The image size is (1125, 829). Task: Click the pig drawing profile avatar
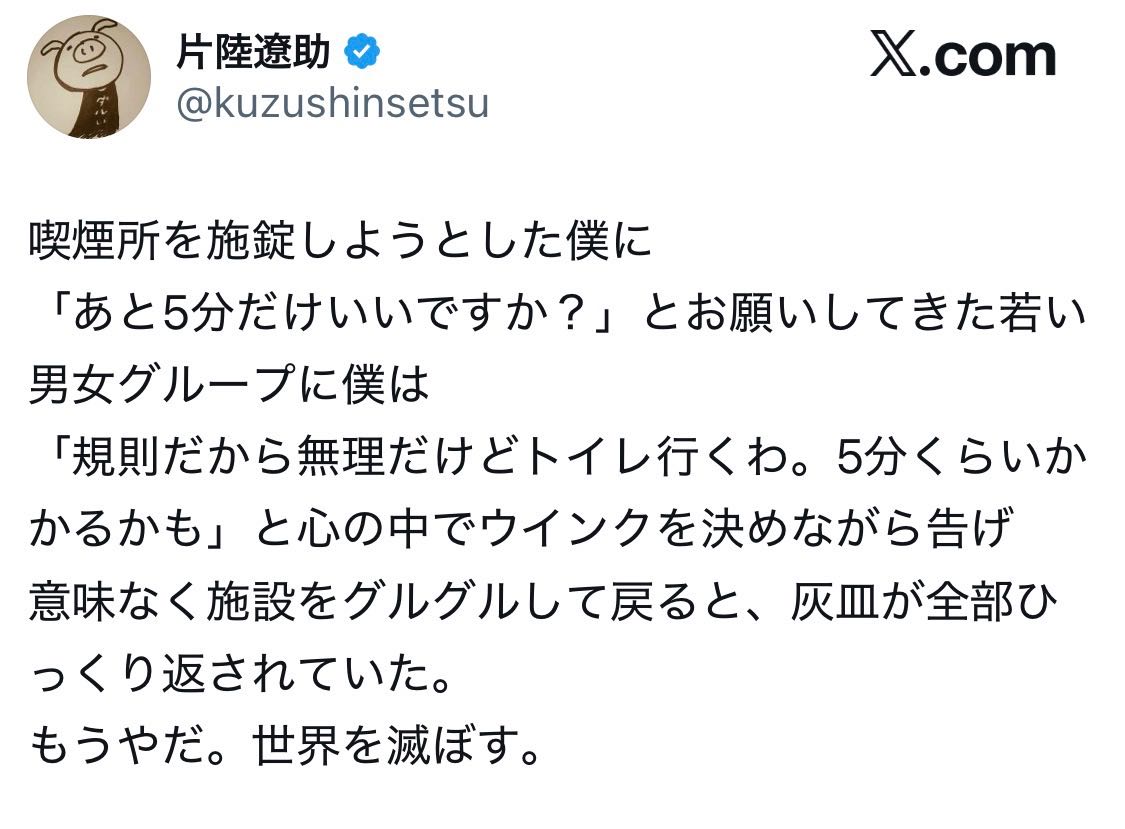pos(88,76)
